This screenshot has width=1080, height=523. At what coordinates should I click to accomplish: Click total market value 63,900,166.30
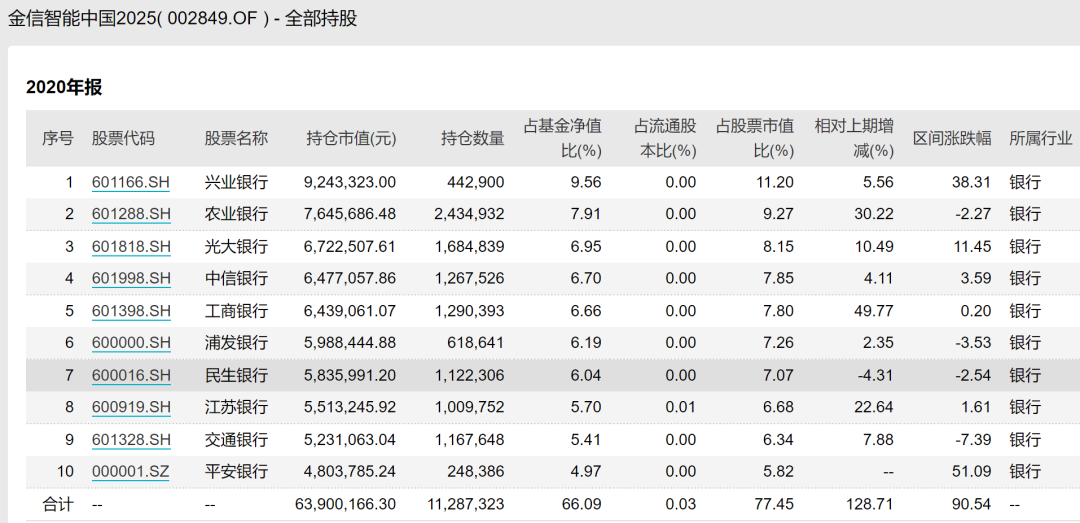pos(346,504)
